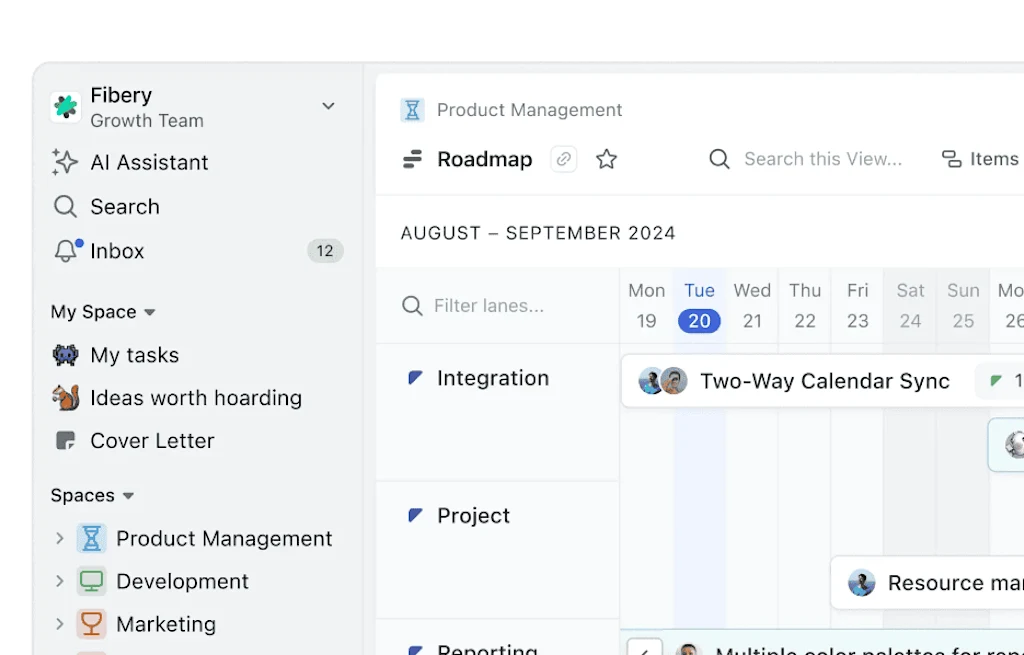1024x655 pixels.
Task: Focus the Search this View field
Action: tap(823, 159)
